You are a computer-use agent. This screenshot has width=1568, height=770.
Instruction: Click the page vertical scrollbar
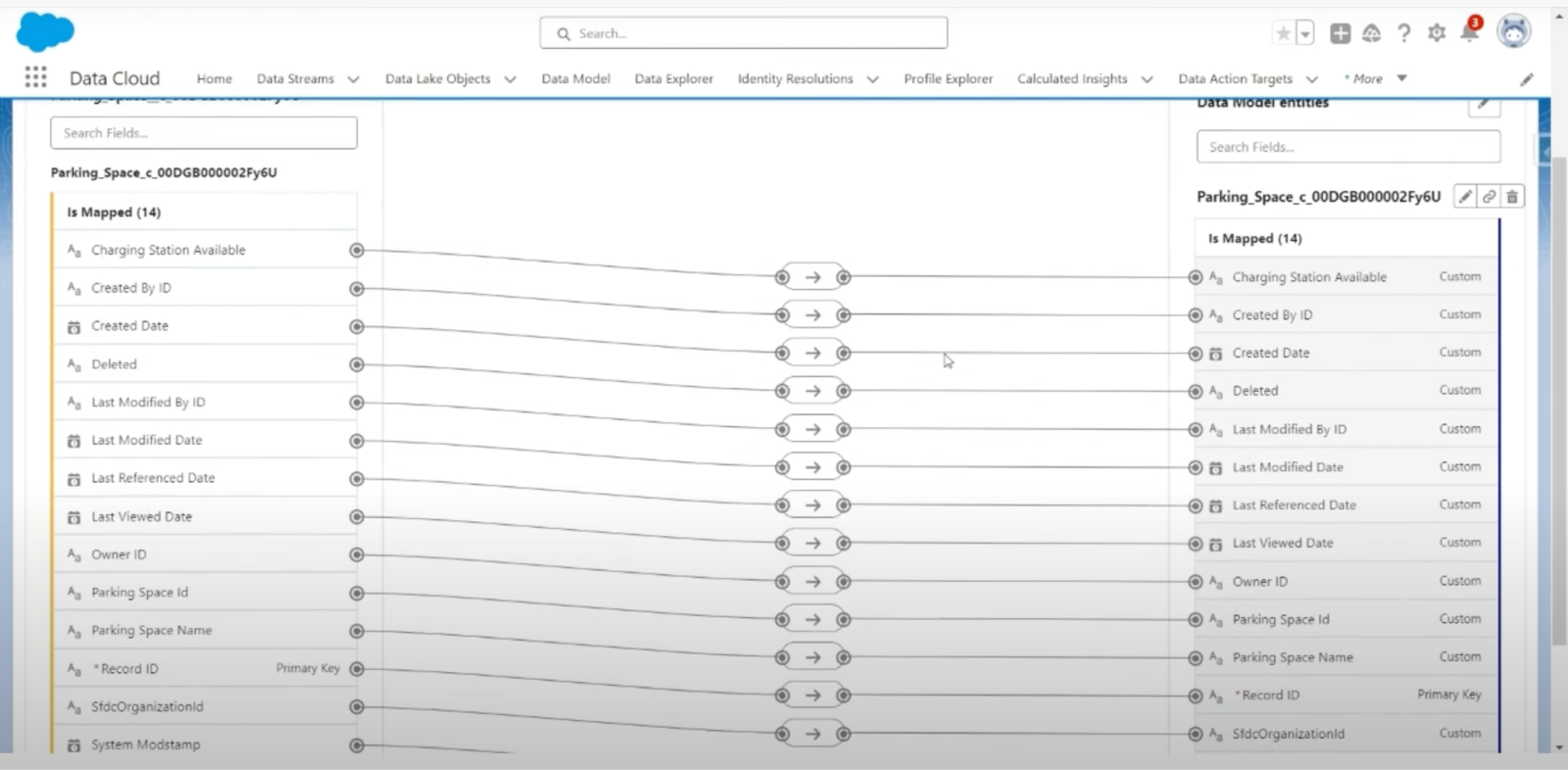(1559, 402)
